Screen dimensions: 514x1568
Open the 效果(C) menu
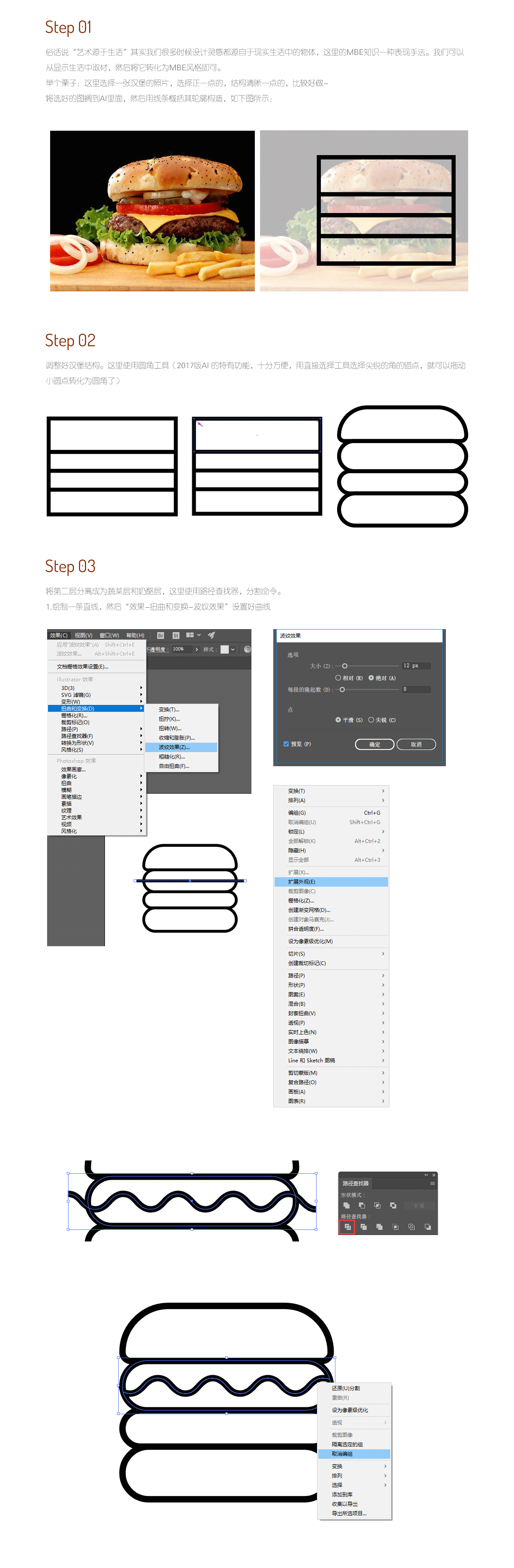(59, 635)
